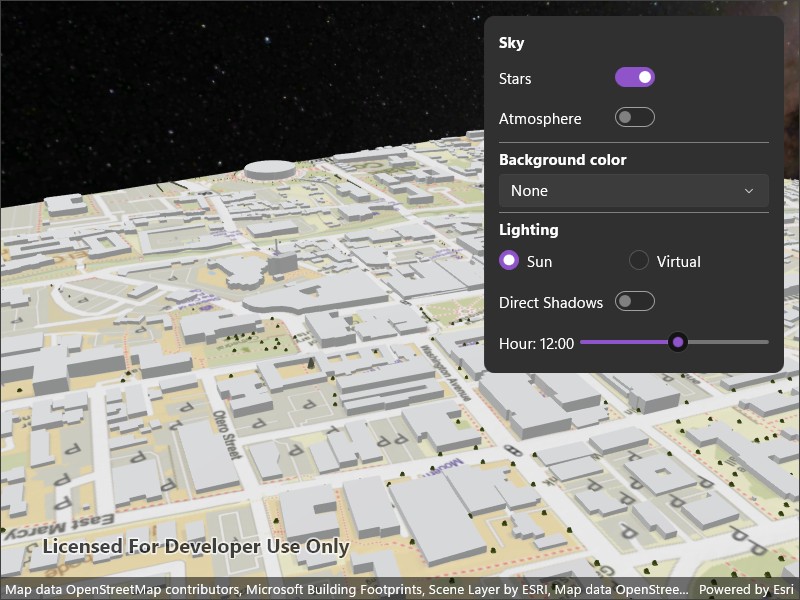The width and height of the screenshot is (800, 600).
Task: Click the round cylindrical building on the map
Action: tap(269, 170)
